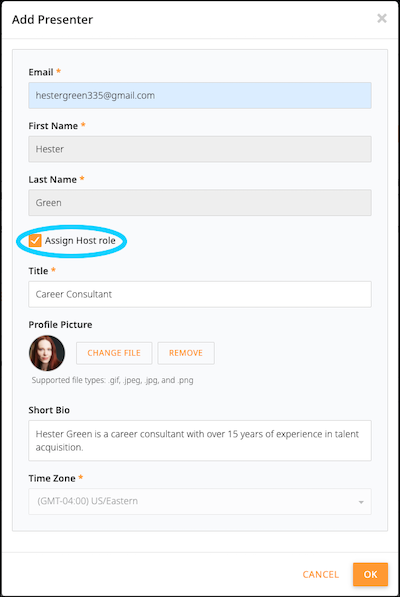
Task: Close the Add Presenter dialog with X
Action: click(x=382, y=18)
